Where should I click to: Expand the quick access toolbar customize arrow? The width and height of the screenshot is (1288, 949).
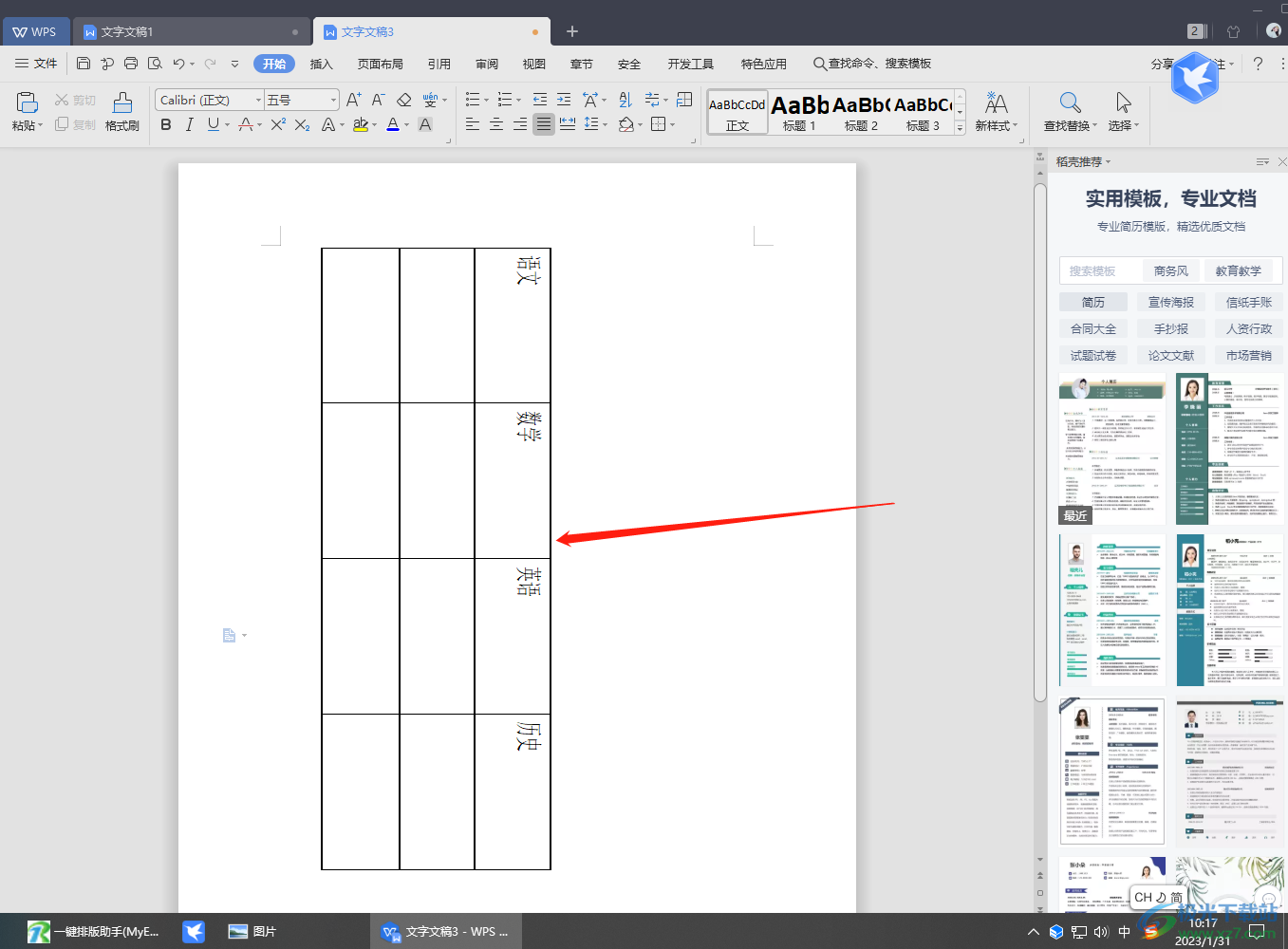[x=234, y=64]
